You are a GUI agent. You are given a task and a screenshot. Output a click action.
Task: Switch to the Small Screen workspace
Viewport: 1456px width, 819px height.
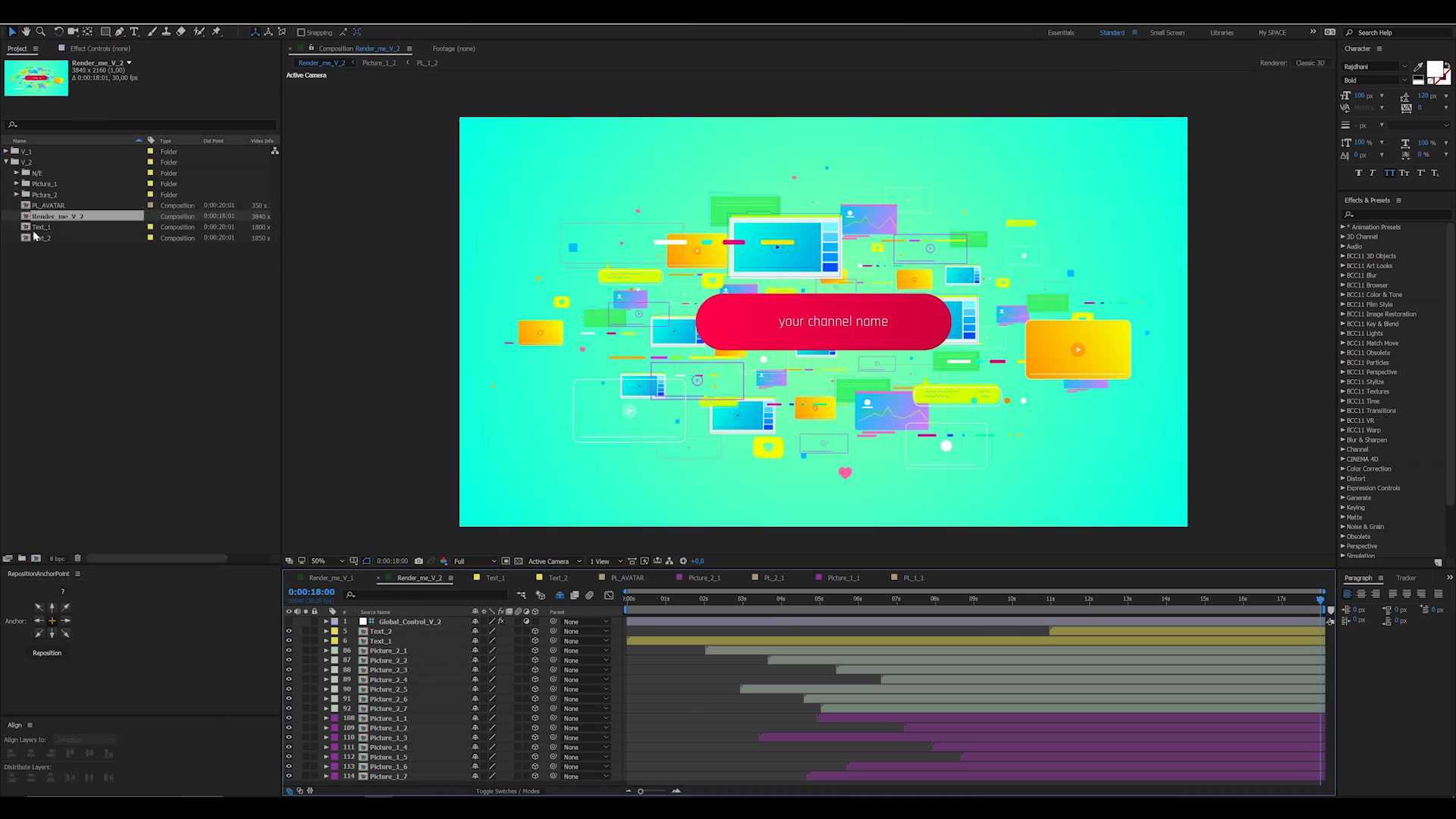tap(1166, 33)
